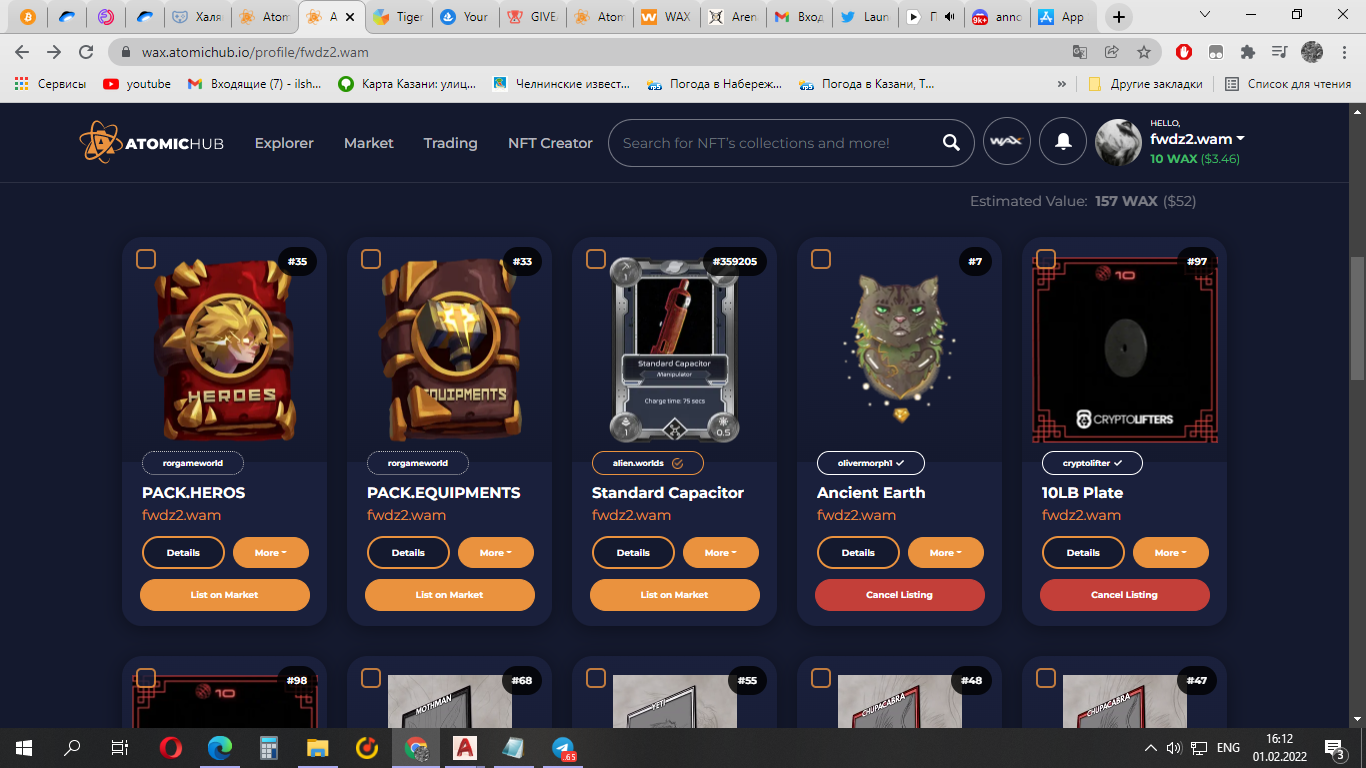The height and width of the screenshot is (768, 1366).
Task: Click the search magnifier icon
Action: (x=951, y=143)
